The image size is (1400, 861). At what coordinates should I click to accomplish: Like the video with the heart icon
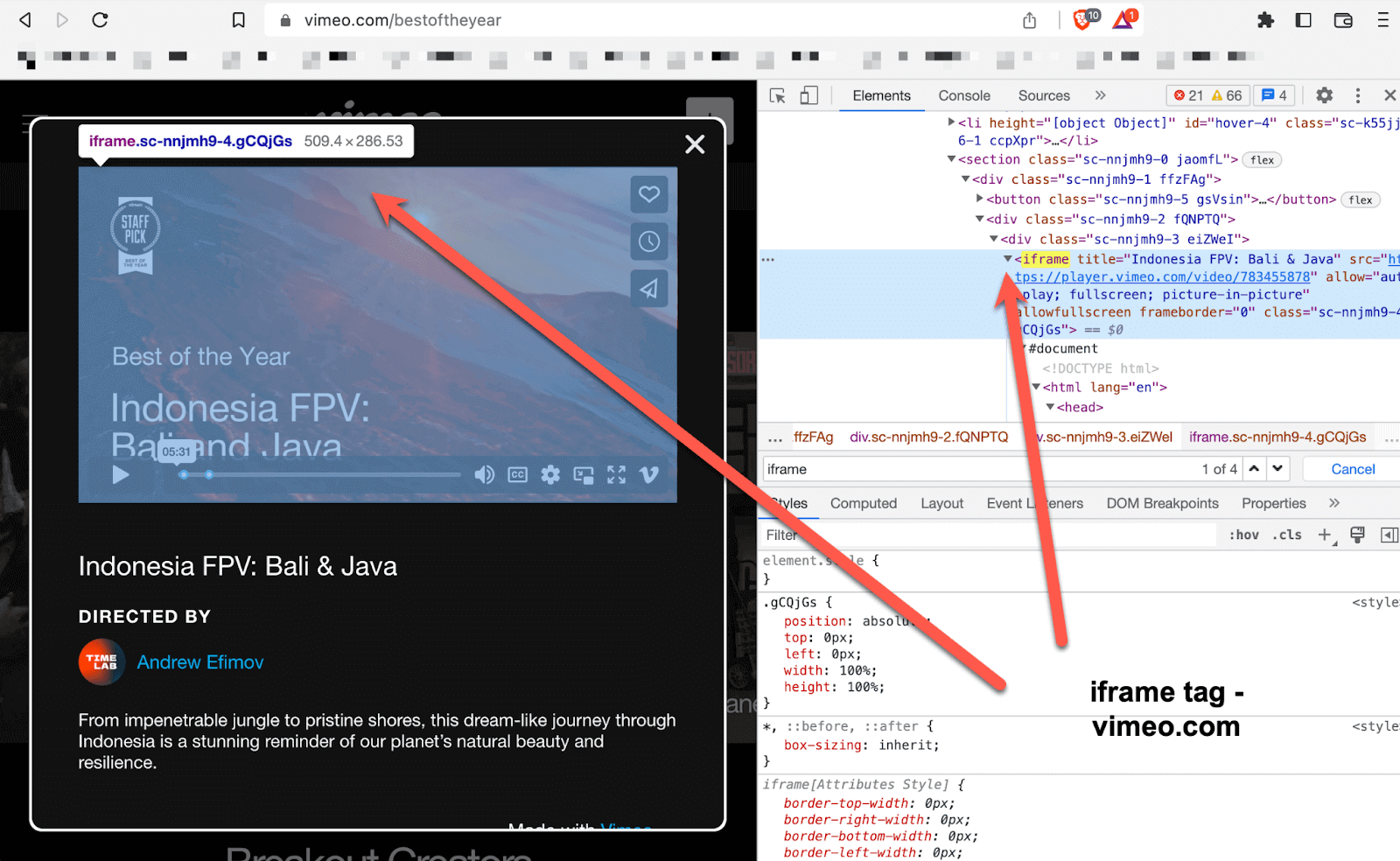click(649, 194)
